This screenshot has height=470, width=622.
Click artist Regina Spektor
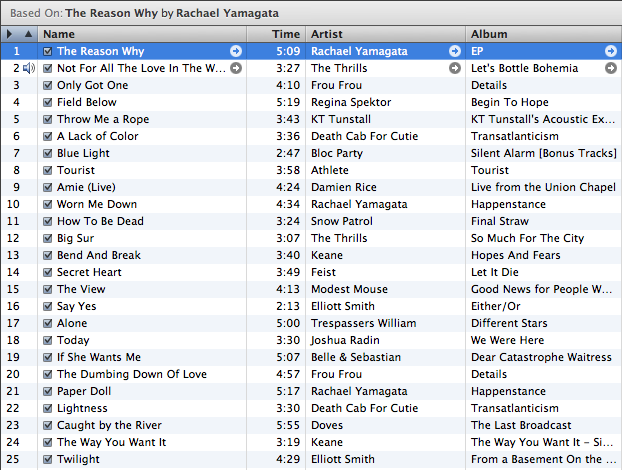[x=351, y=102]
